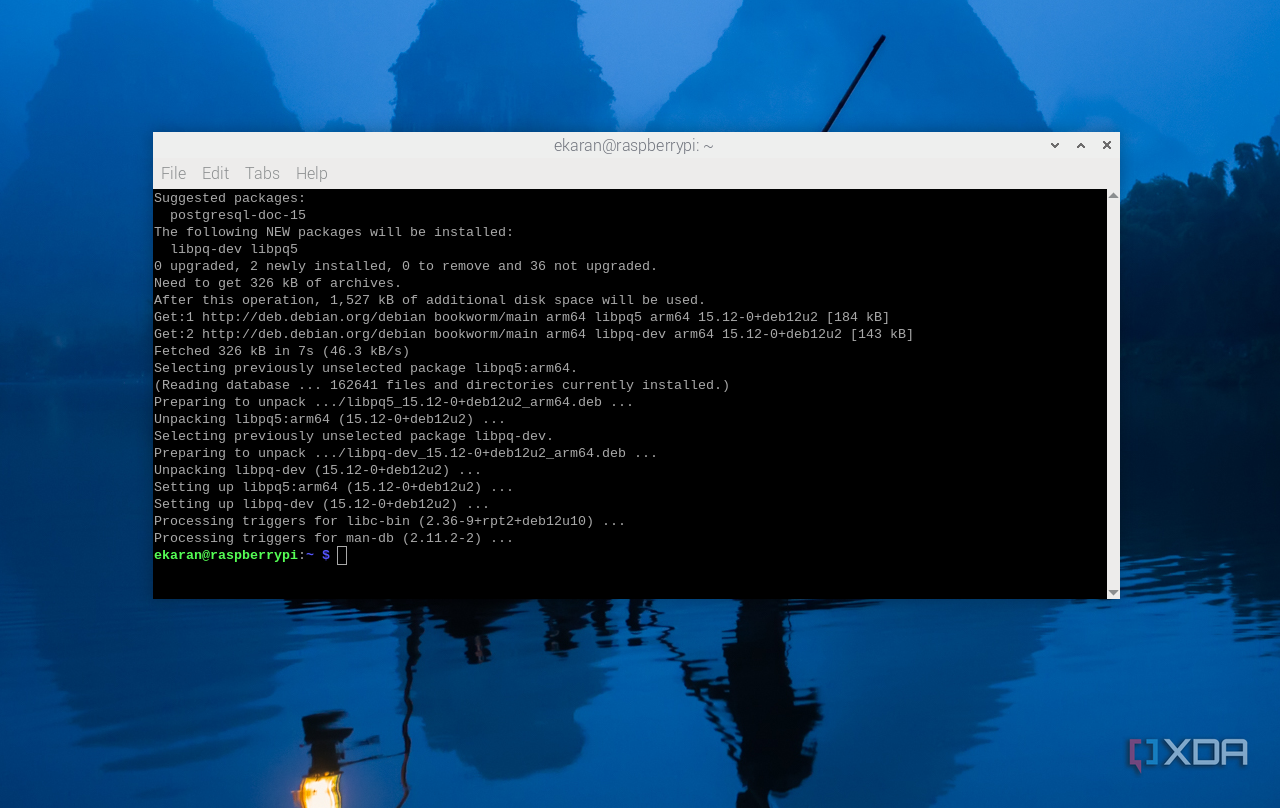Click 'Selecting previously unselected package libpq5:arm64' line
Screen dimensions: 1280x808
point(366,368)
